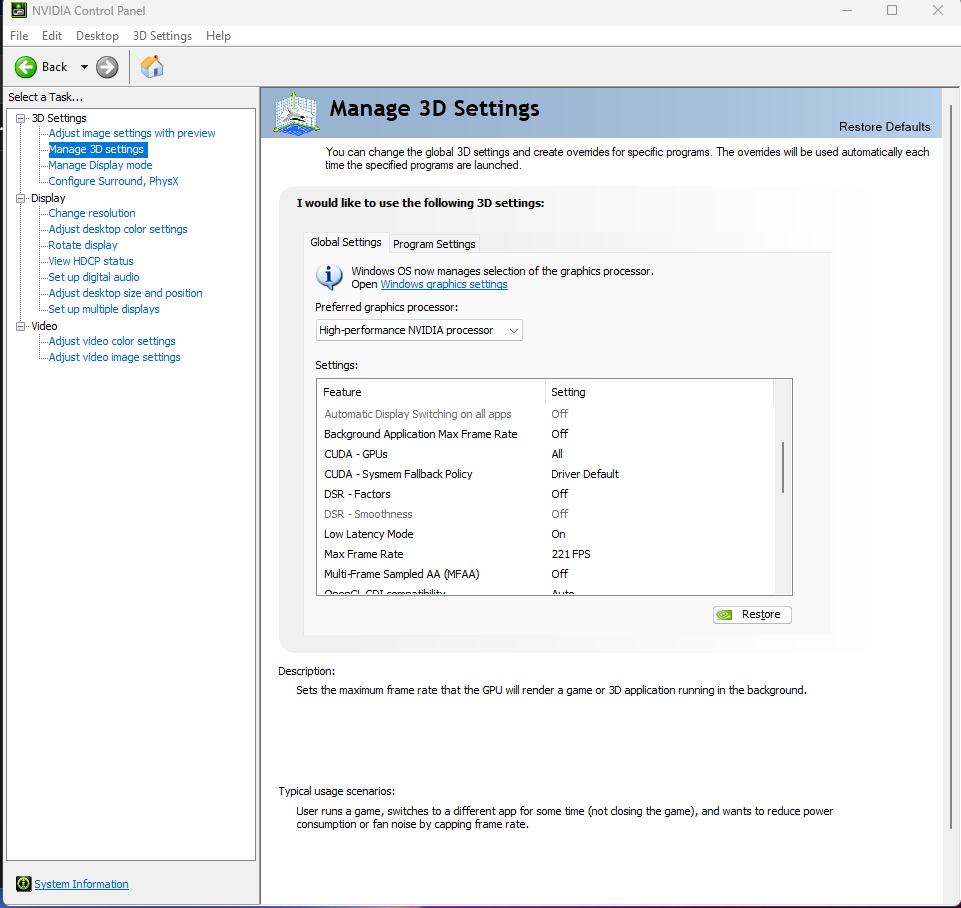Click the Driver Default setting value
This screenshot has width=961, height=908.
pos(585,474)
